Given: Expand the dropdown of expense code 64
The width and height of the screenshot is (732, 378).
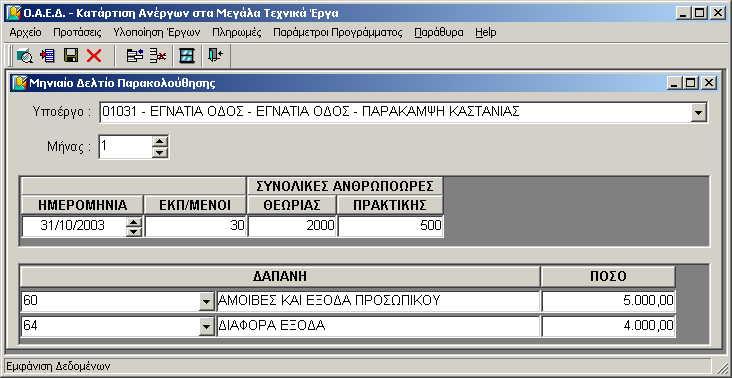Looking at the screenshot, I should click(x=206, y=327).
